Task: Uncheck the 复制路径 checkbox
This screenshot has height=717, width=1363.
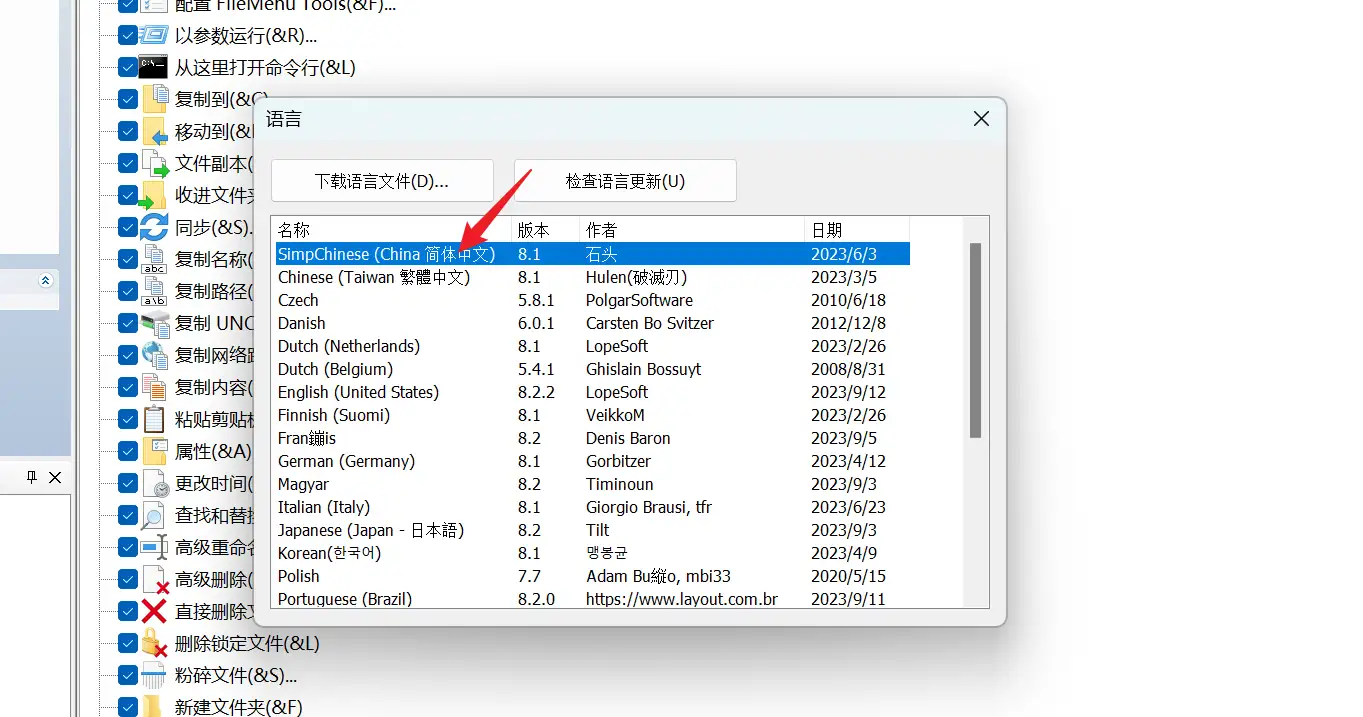Action: tap(127, 291)
